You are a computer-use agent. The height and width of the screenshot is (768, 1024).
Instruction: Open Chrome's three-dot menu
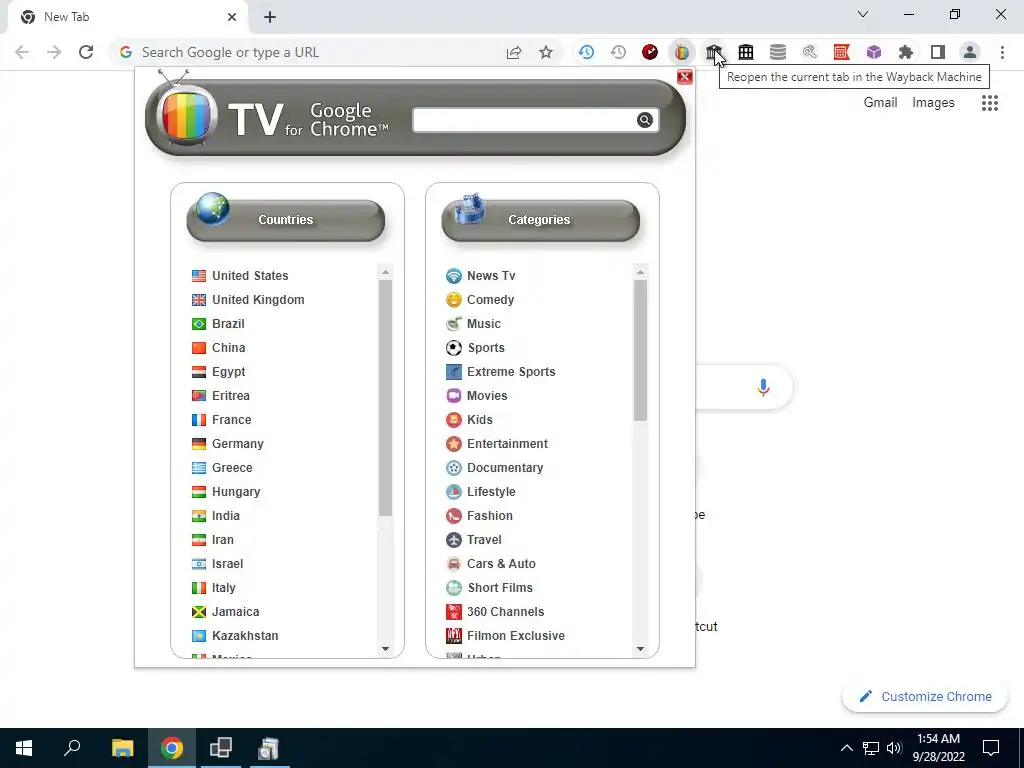(x=1002, y=52)
